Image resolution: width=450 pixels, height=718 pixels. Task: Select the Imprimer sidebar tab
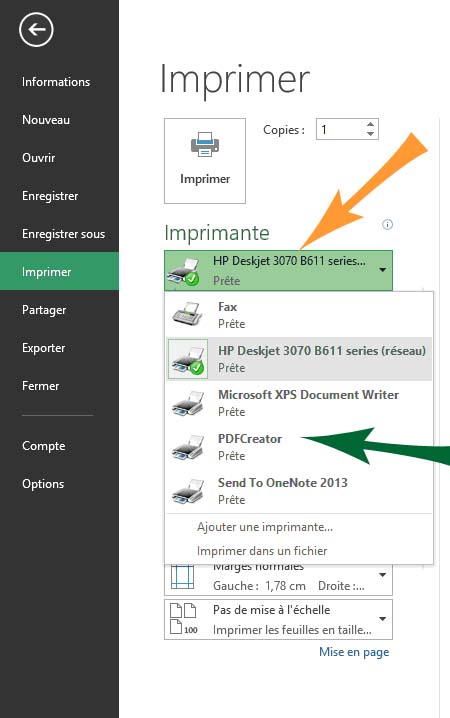click(60, 271)
